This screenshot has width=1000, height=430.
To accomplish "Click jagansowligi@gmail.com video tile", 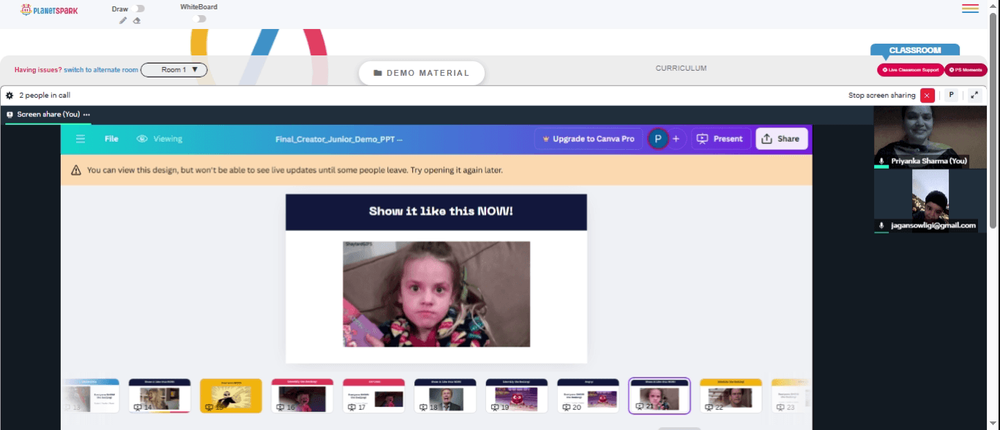I will [x=929, y=200].
